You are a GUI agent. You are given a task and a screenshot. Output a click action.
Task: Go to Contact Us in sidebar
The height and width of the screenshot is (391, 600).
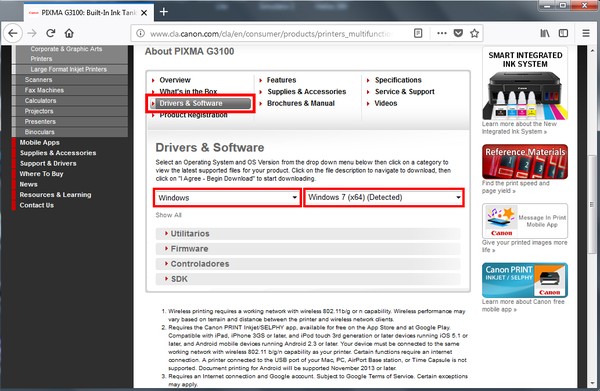point(36,205)
